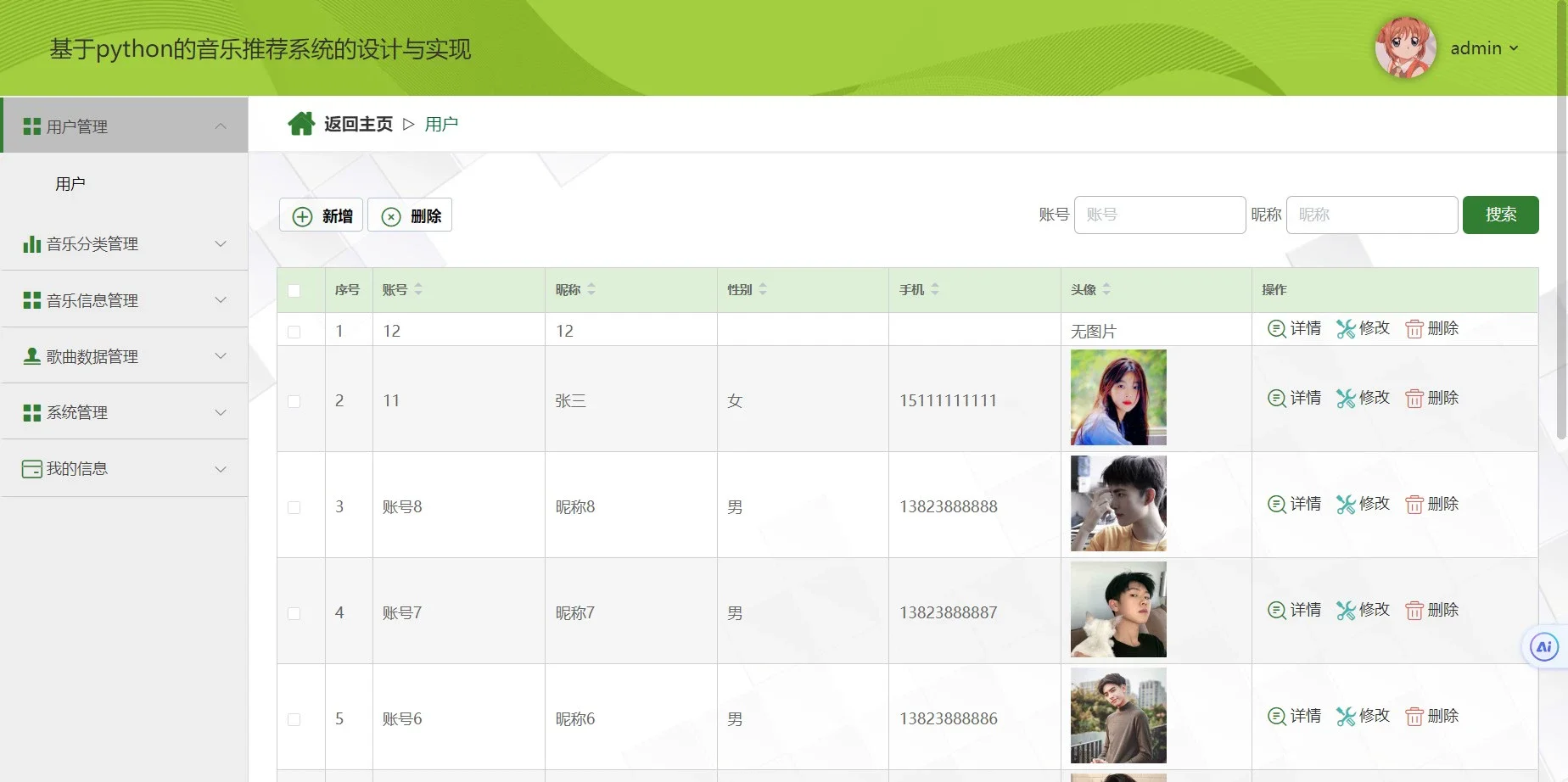Image resolution: width=1568 pixels, height=782 pixels.
Task: Click 详情 icon for 账号6 row
Action: tap(1276, 716)
